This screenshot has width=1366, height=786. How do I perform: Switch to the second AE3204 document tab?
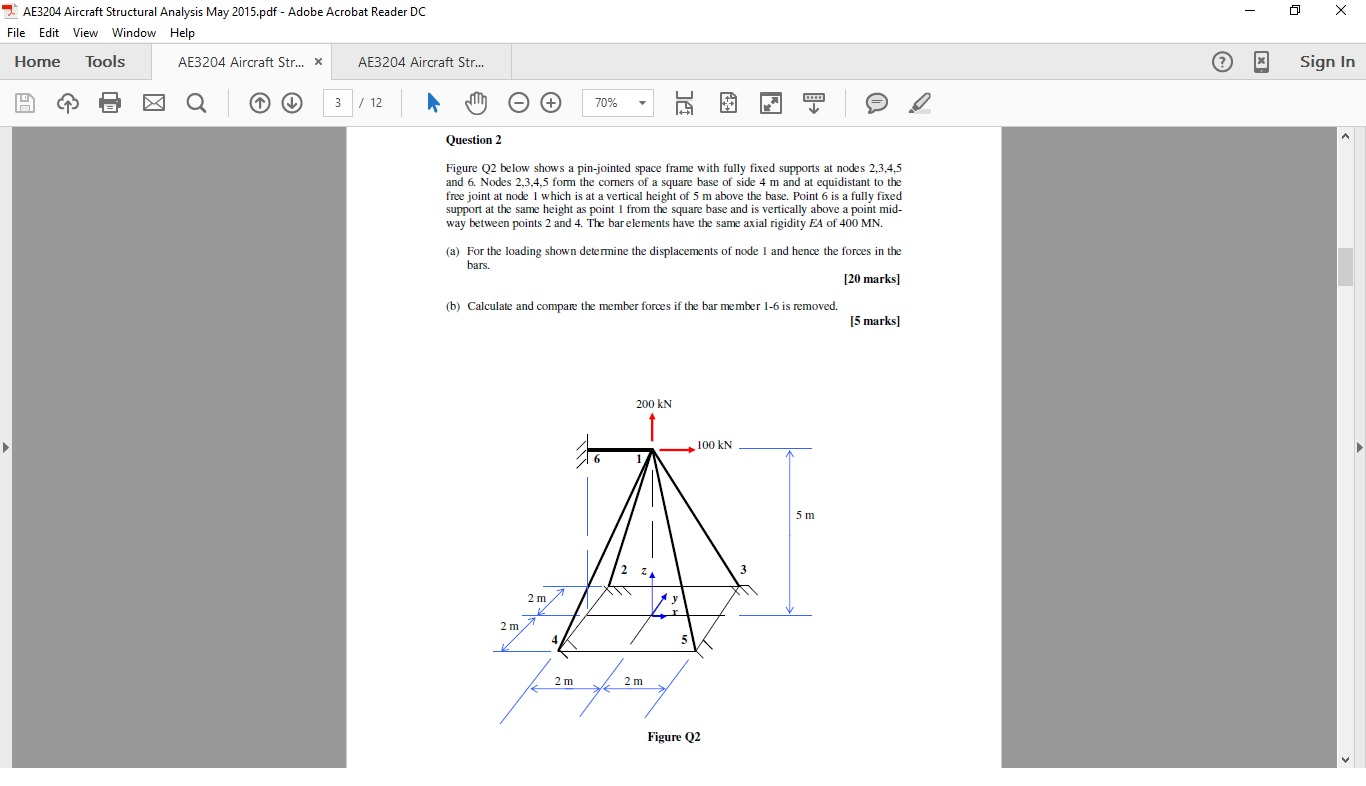click(418, 62)
